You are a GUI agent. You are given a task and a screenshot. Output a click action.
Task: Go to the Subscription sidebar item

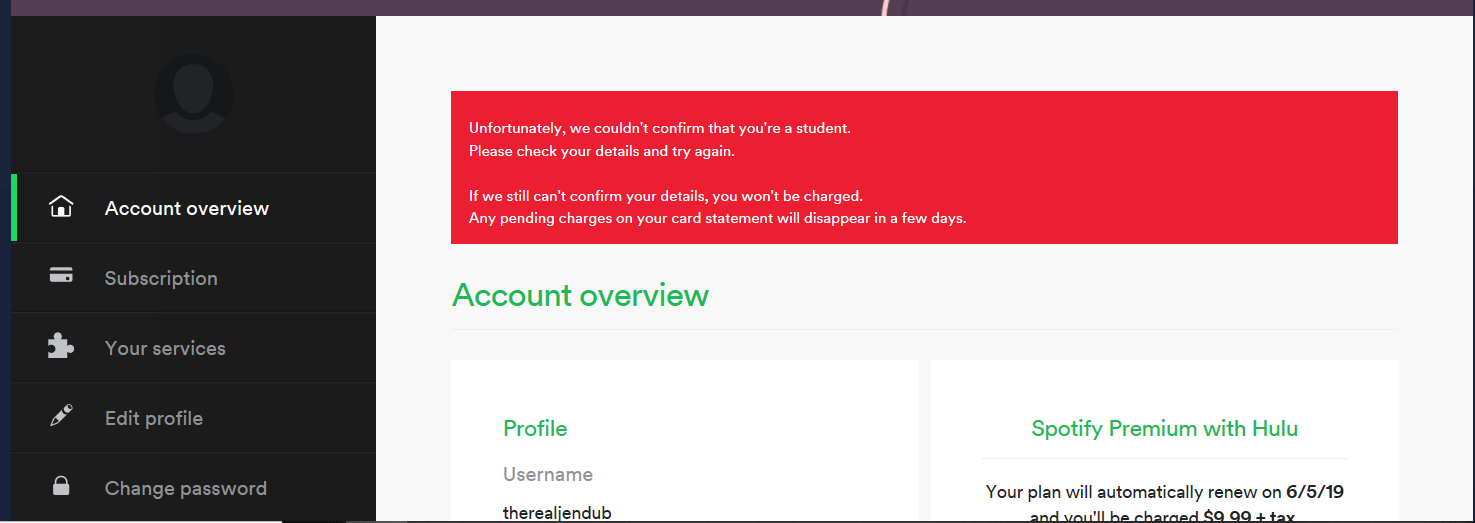[161, 278]
